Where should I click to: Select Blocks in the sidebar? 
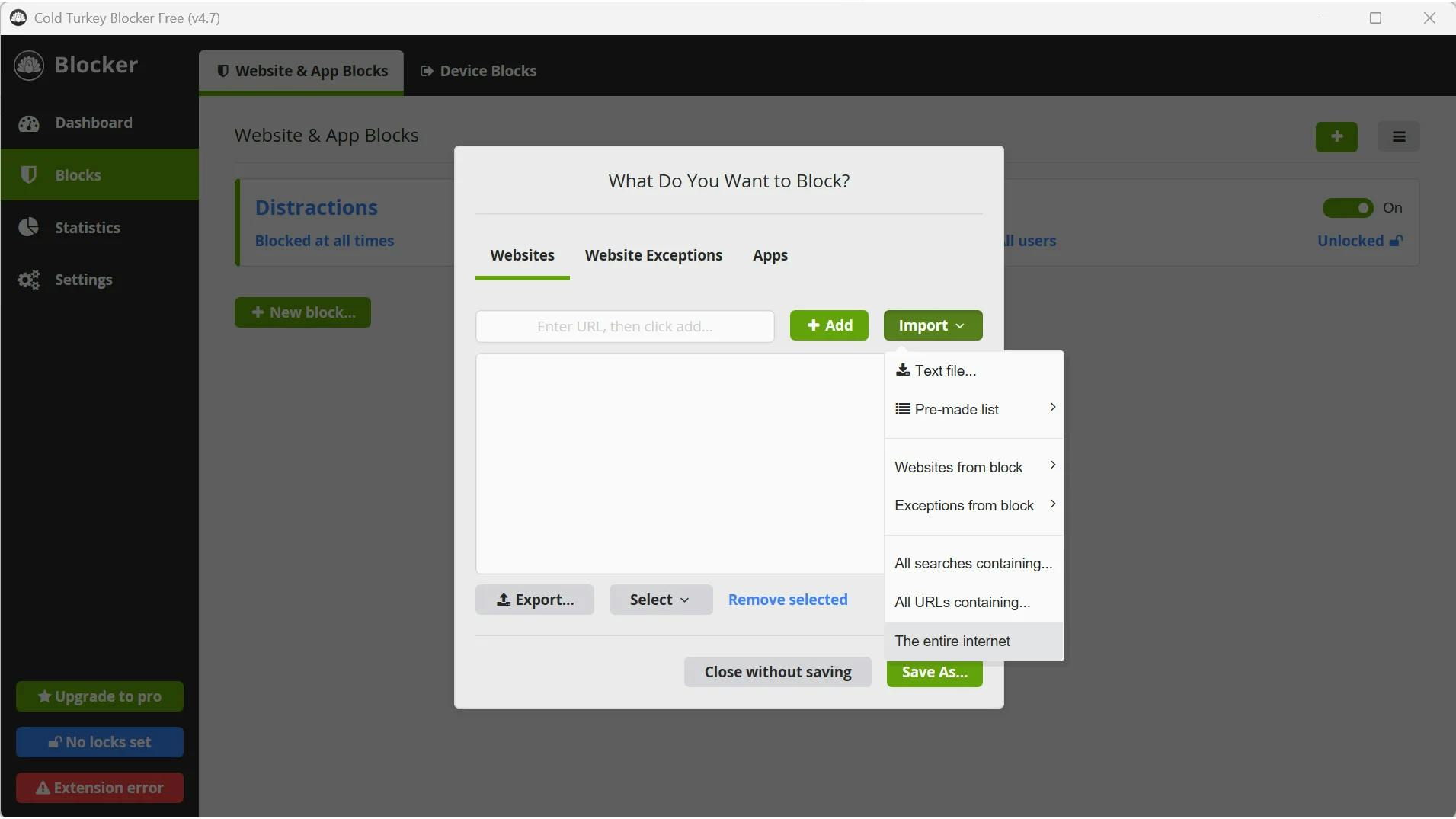coord(99,174)
